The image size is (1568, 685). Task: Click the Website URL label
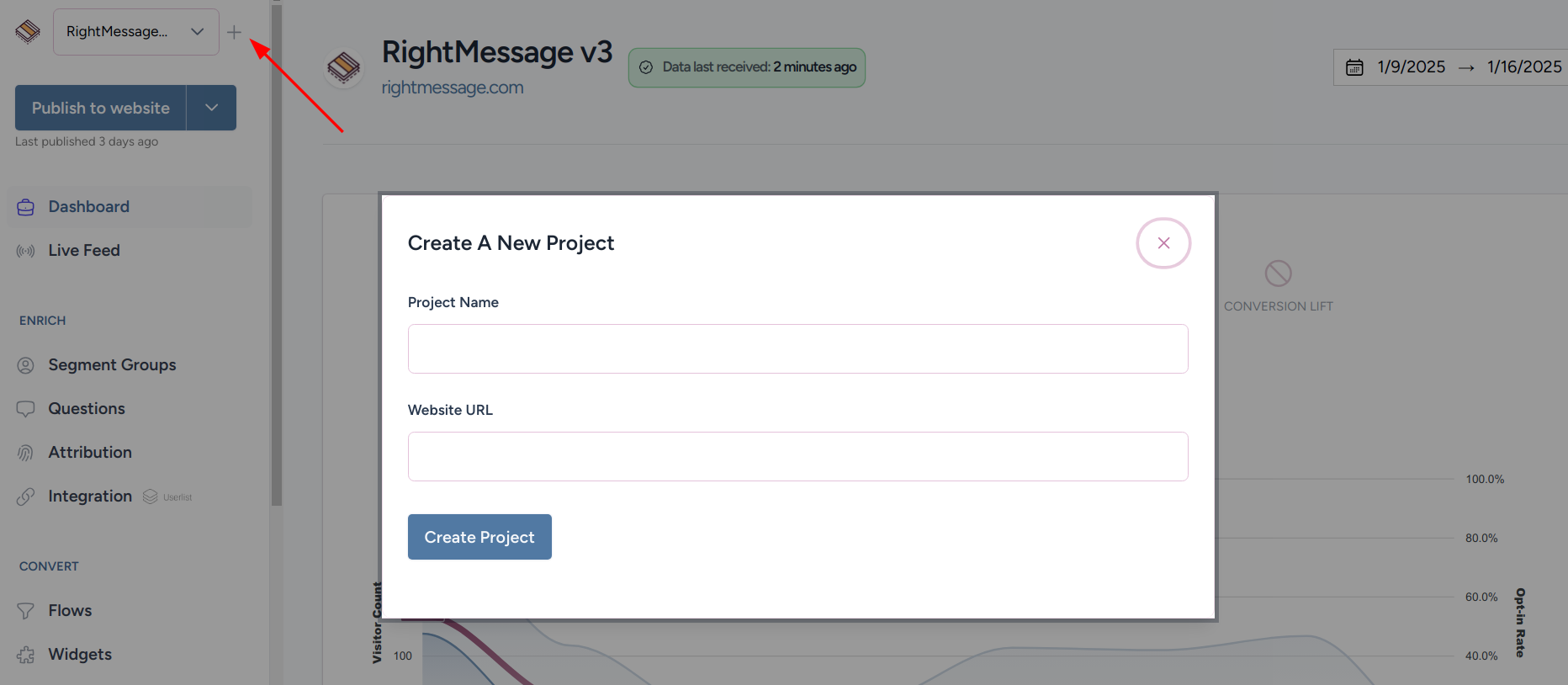[450, 410]
